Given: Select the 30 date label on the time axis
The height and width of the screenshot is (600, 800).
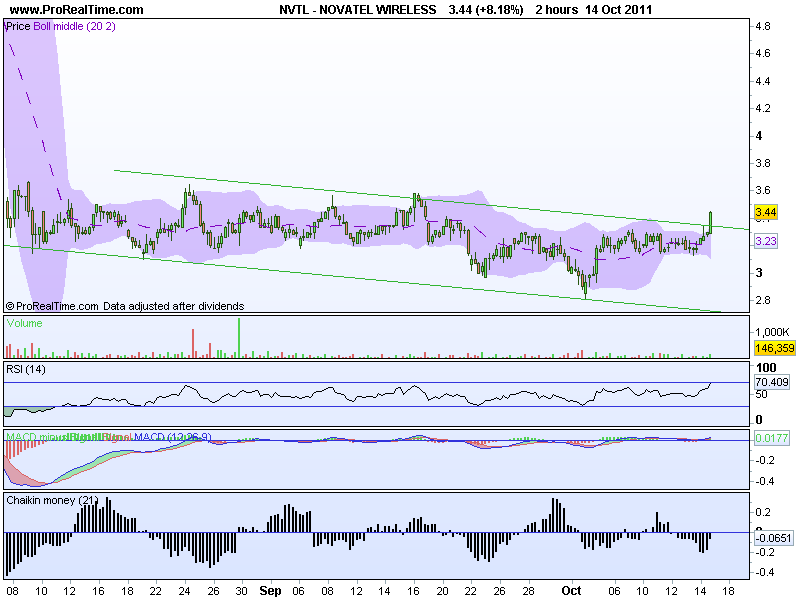Looking at the screenshot, I should coord(241,591).
